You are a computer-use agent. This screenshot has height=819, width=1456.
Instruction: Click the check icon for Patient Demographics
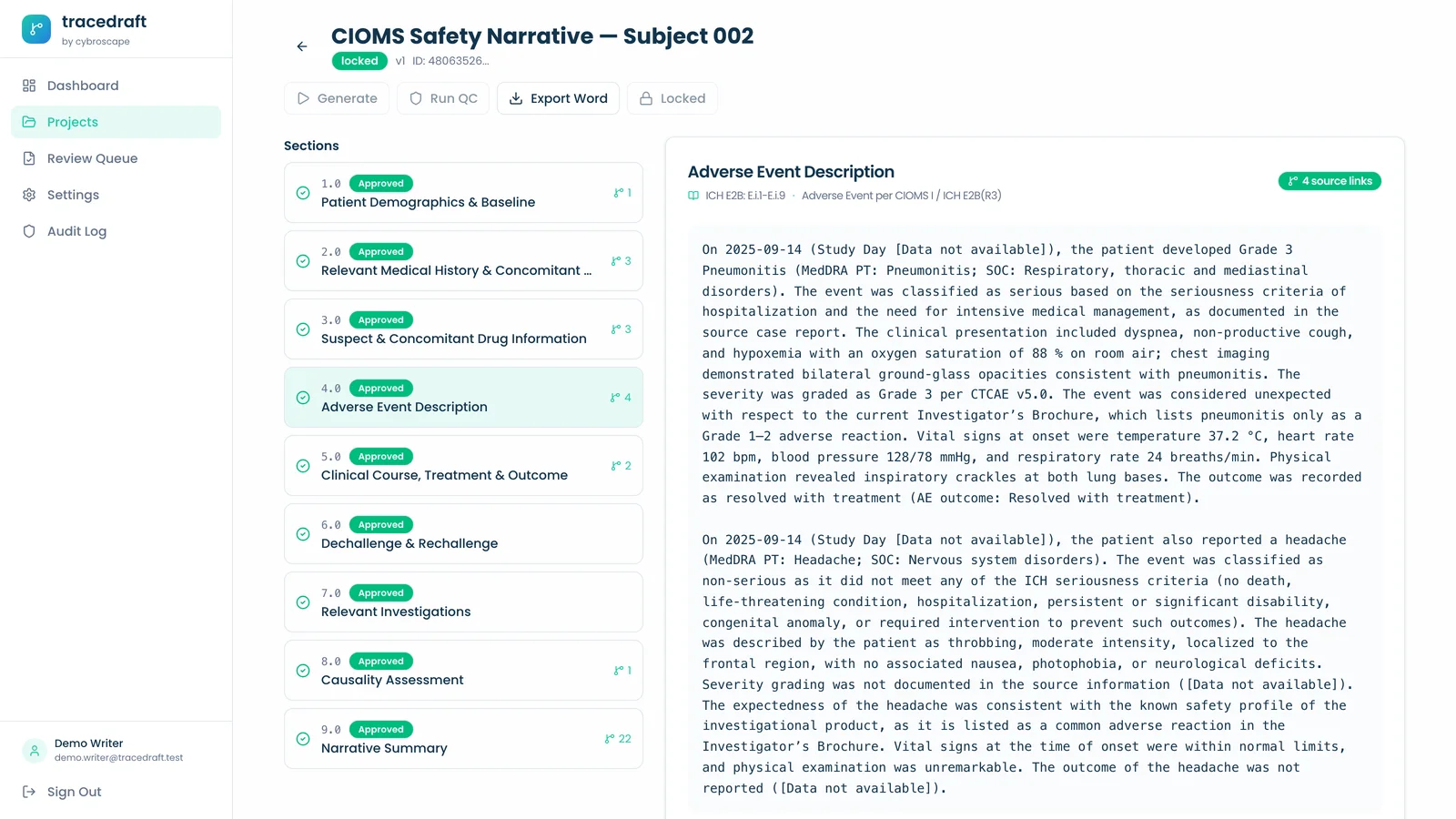[x=303, y=193]
